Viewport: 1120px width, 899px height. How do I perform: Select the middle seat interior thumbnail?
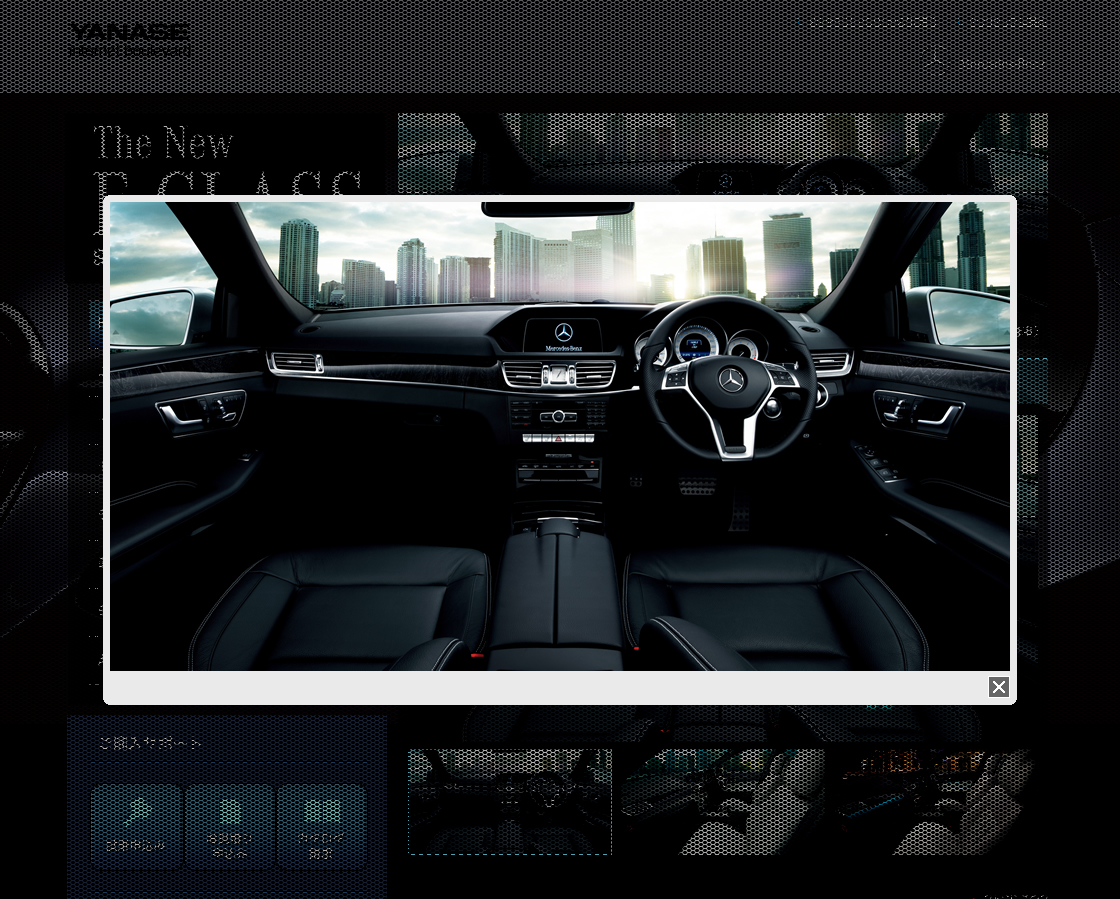pyautogui.click(x=723, y=802)
